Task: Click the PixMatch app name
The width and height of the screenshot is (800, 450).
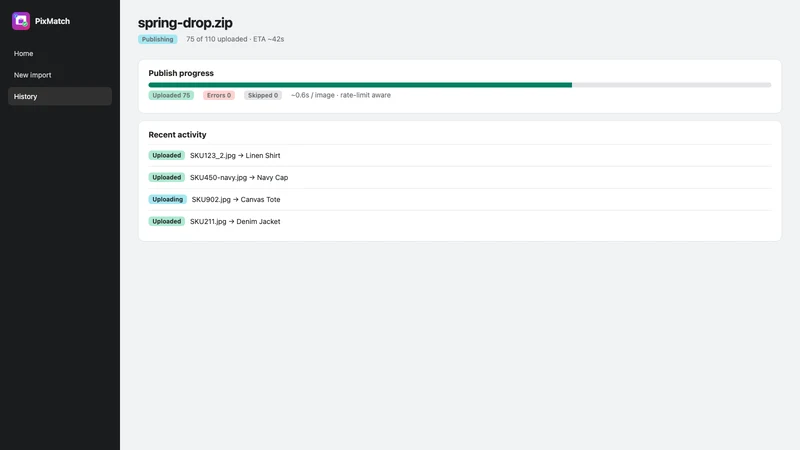Action: (x=52, y=21)
